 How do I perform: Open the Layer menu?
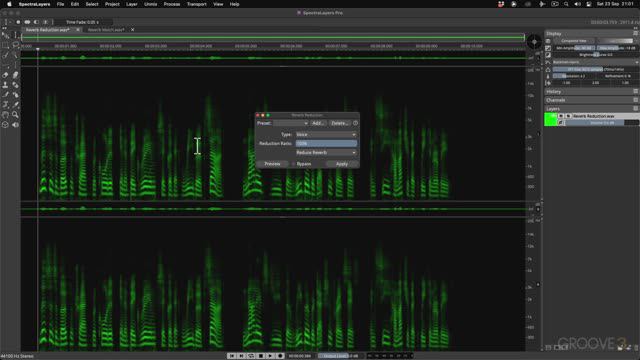click(x=131, y=4)
